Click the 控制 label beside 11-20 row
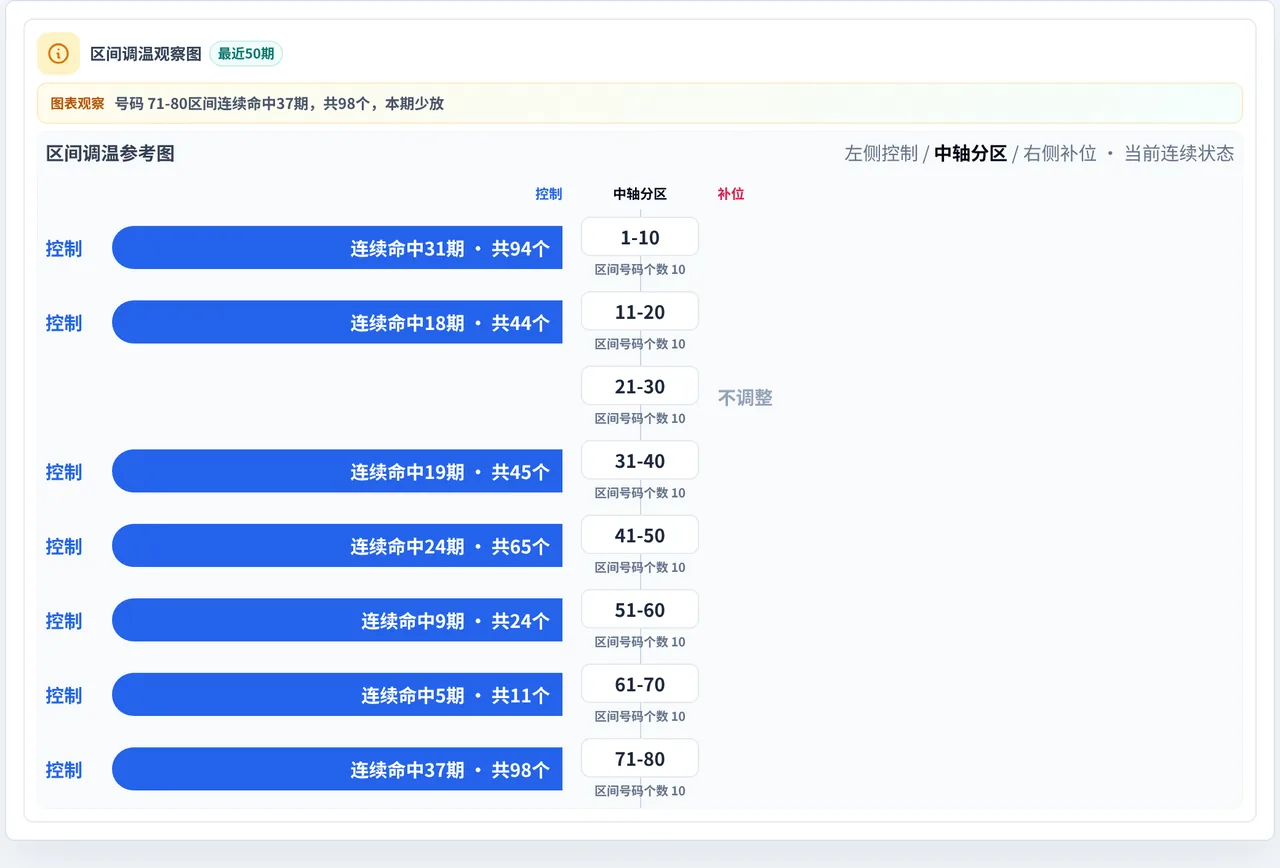The width and height of the screenshot is (1280, 868). click(64, 323)
